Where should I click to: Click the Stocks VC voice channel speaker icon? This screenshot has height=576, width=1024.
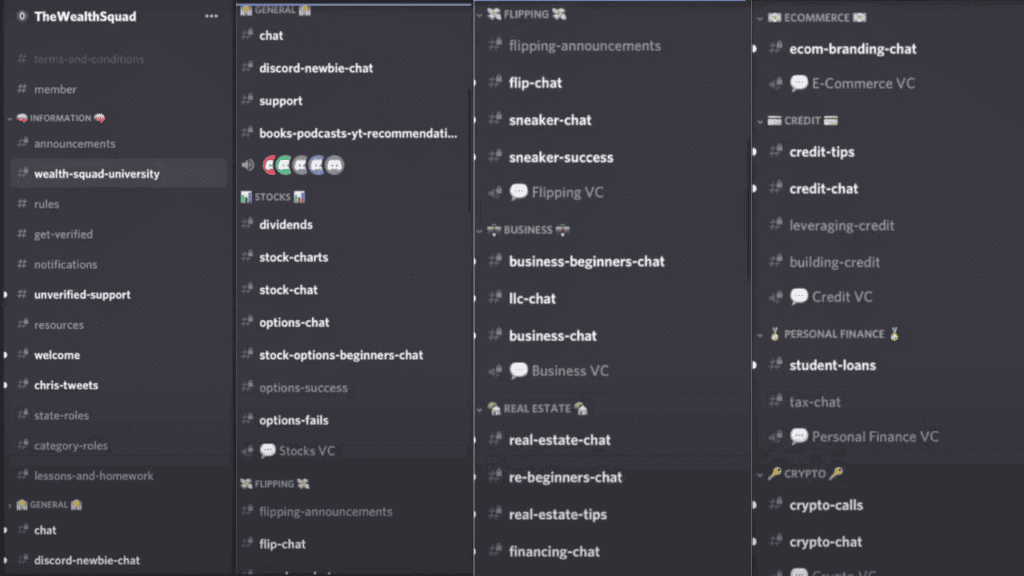coord(248,451)
